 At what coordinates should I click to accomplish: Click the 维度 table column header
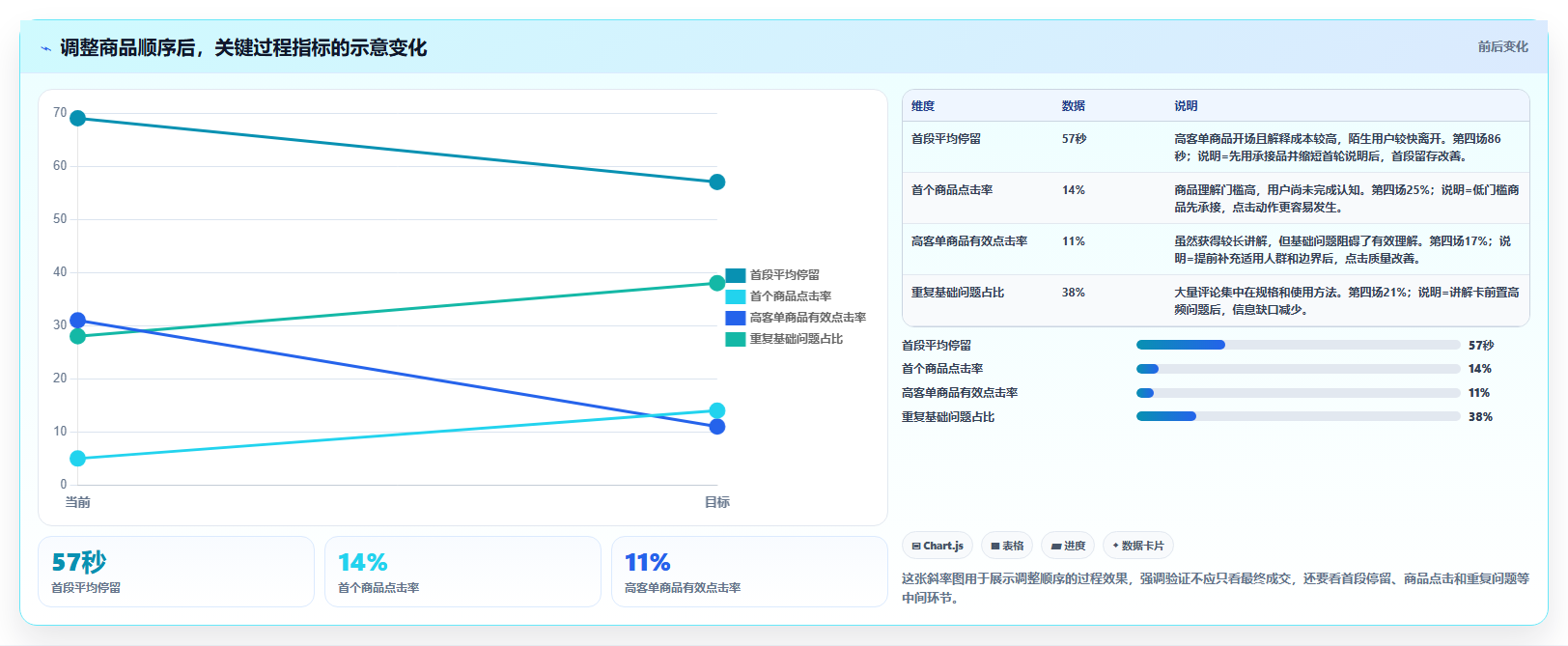(923, 106)
